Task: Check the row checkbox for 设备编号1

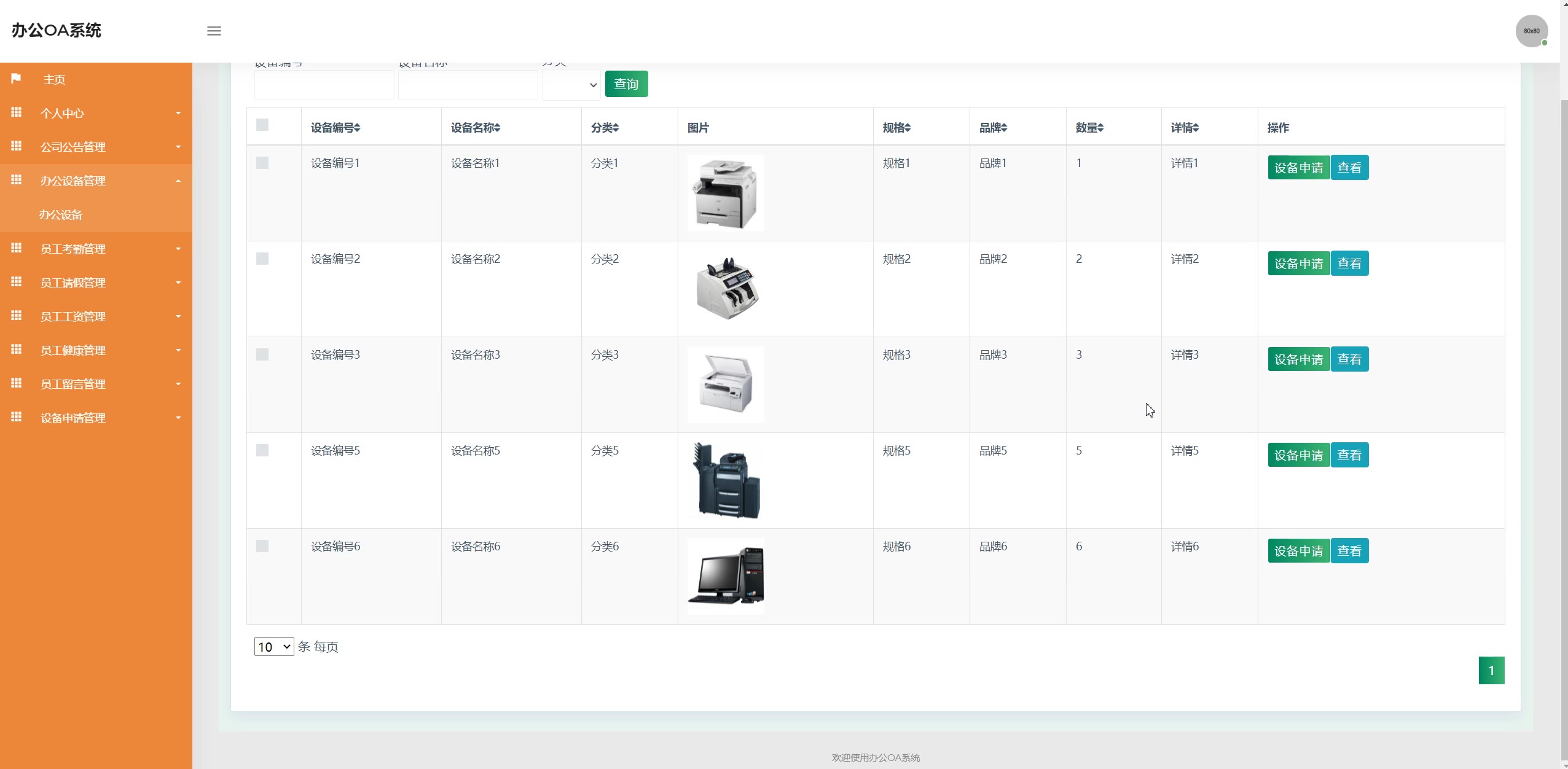Action: tap(262, 163)
